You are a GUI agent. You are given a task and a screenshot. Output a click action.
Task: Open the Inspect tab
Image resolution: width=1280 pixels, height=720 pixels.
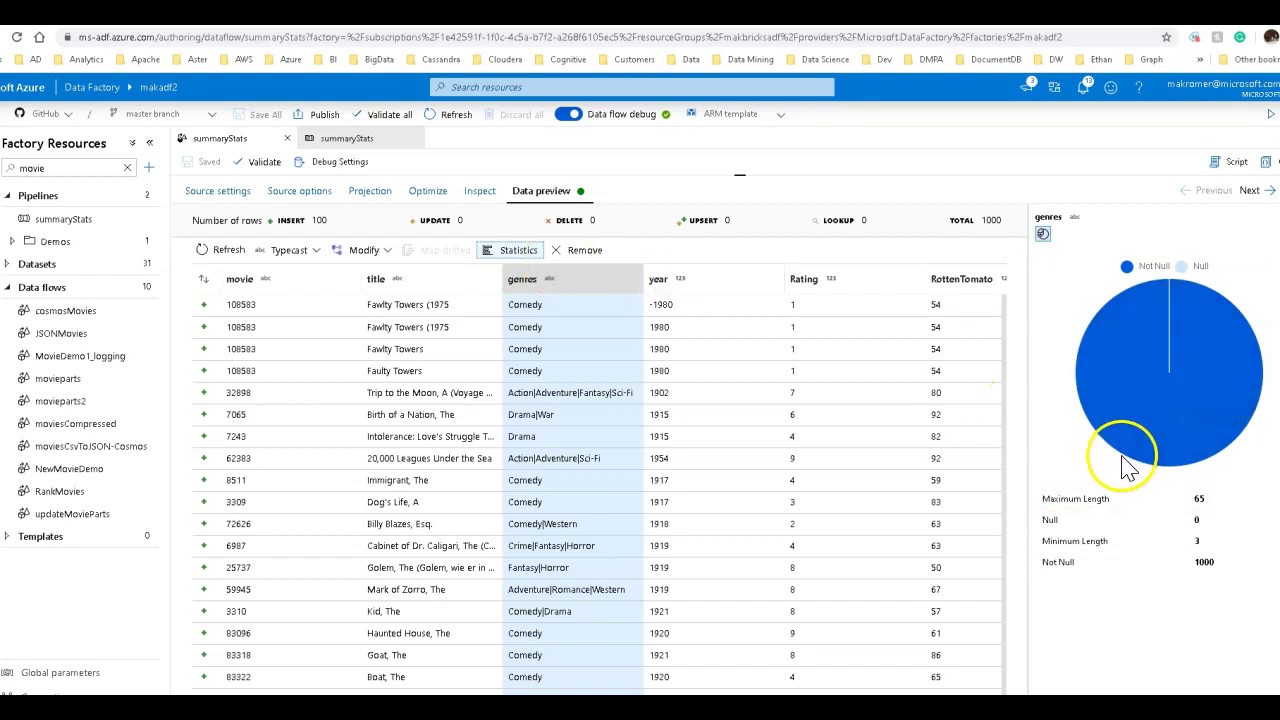click(x=480, y=191)
